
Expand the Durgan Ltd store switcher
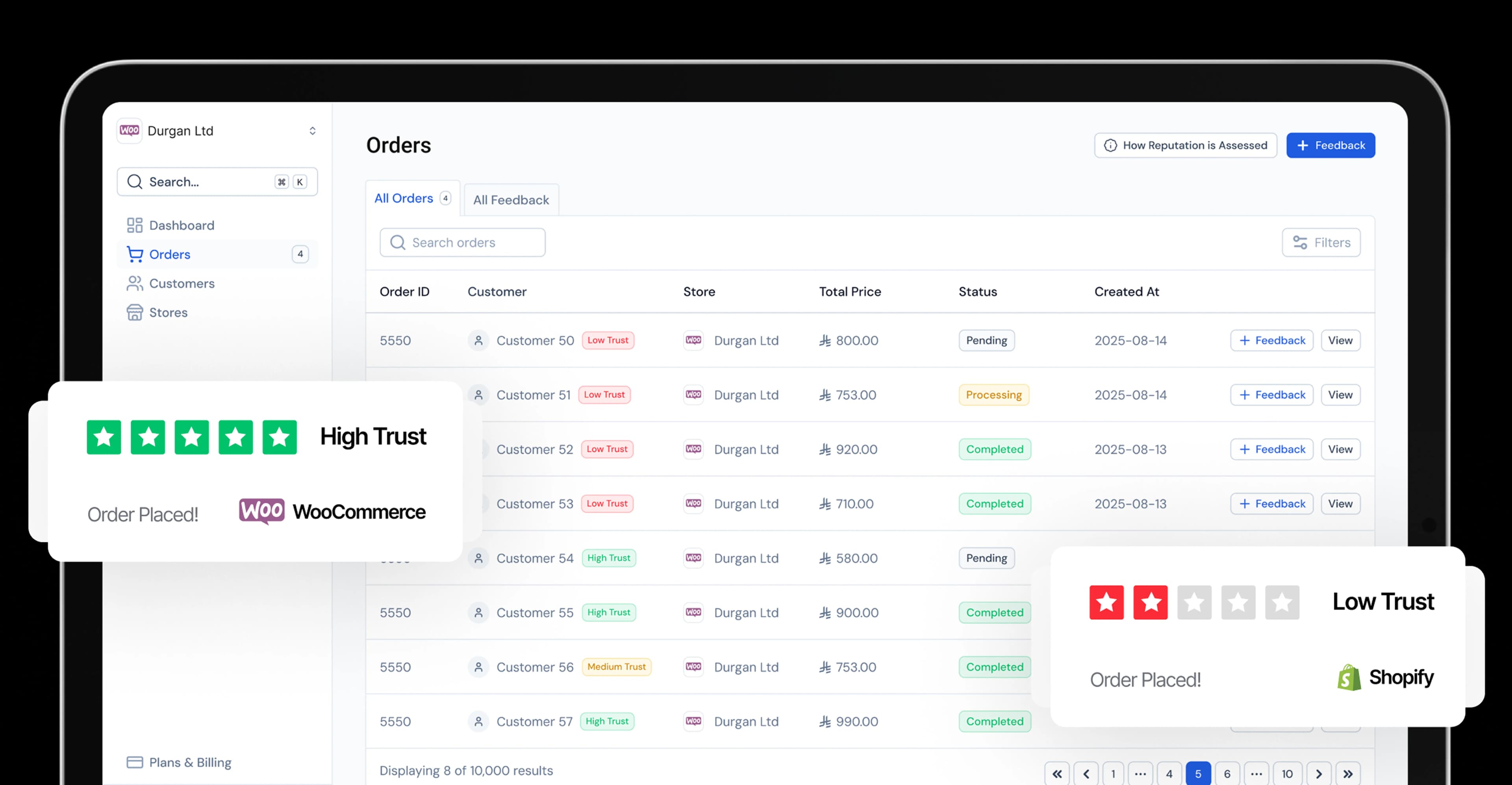[x=312, y=131]
